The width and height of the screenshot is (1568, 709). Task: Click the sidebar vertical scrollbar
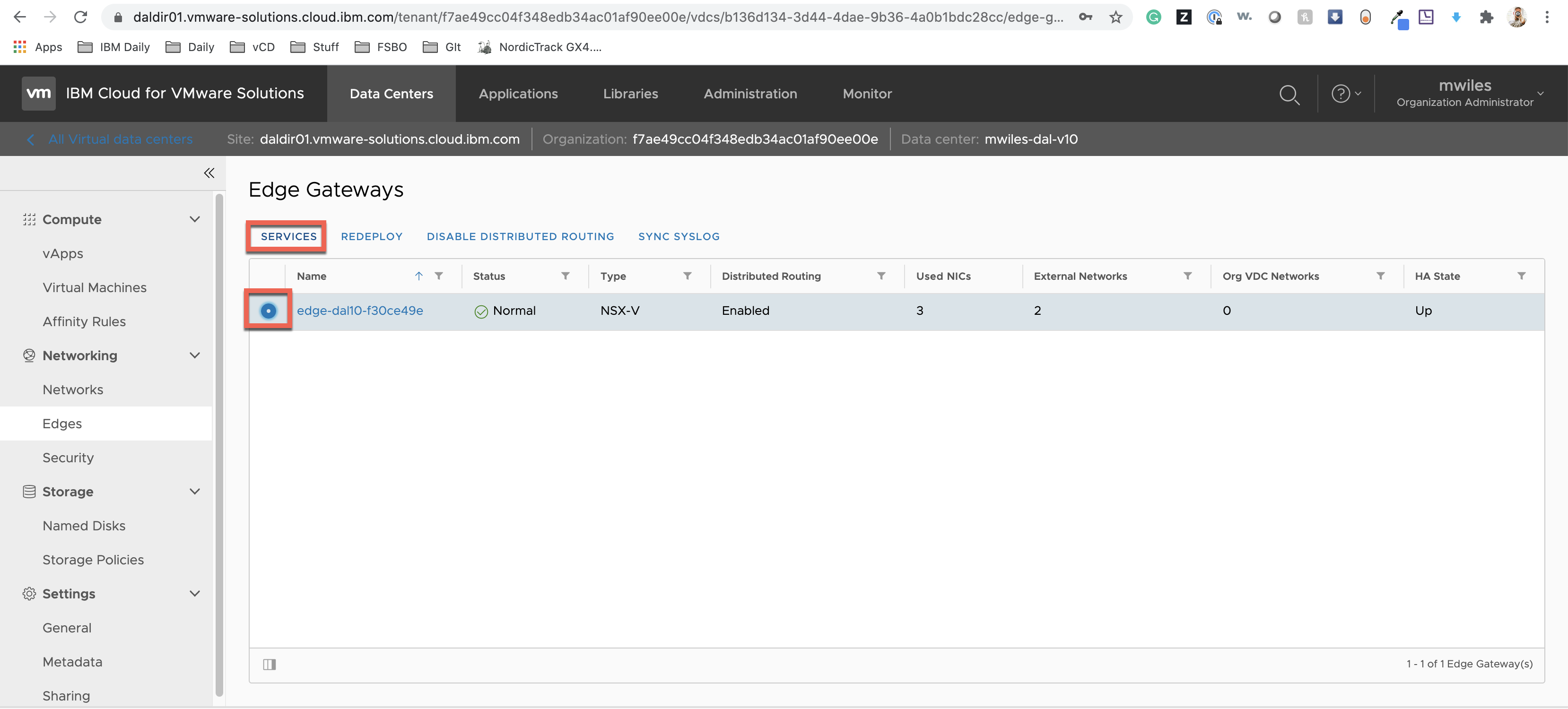[219, 444]
